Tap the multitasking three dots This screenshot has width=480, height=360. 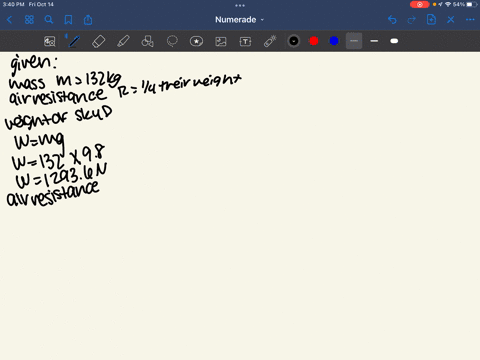[240, 5]
